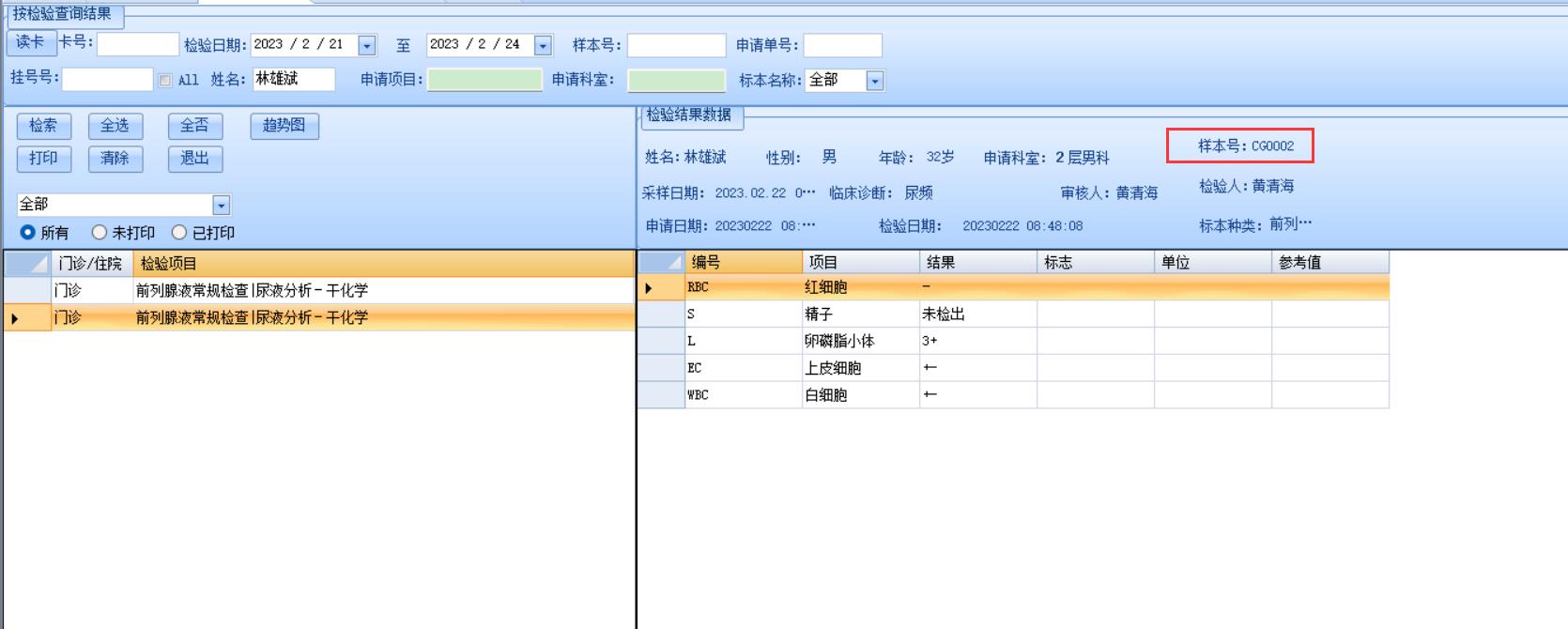Select the RBC 红细胞 result row
The height and width of the screenshot is (629, 1568).
pyautogui.click(x=1013, y=287)
